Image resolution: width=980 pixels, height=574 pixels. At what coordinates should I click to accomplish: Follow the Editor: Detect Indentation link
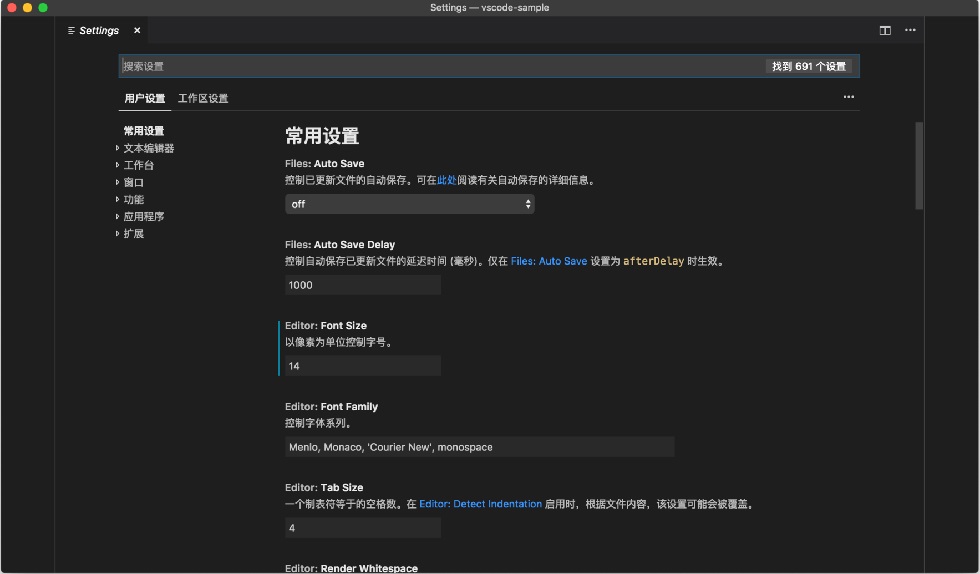(480, 504)
